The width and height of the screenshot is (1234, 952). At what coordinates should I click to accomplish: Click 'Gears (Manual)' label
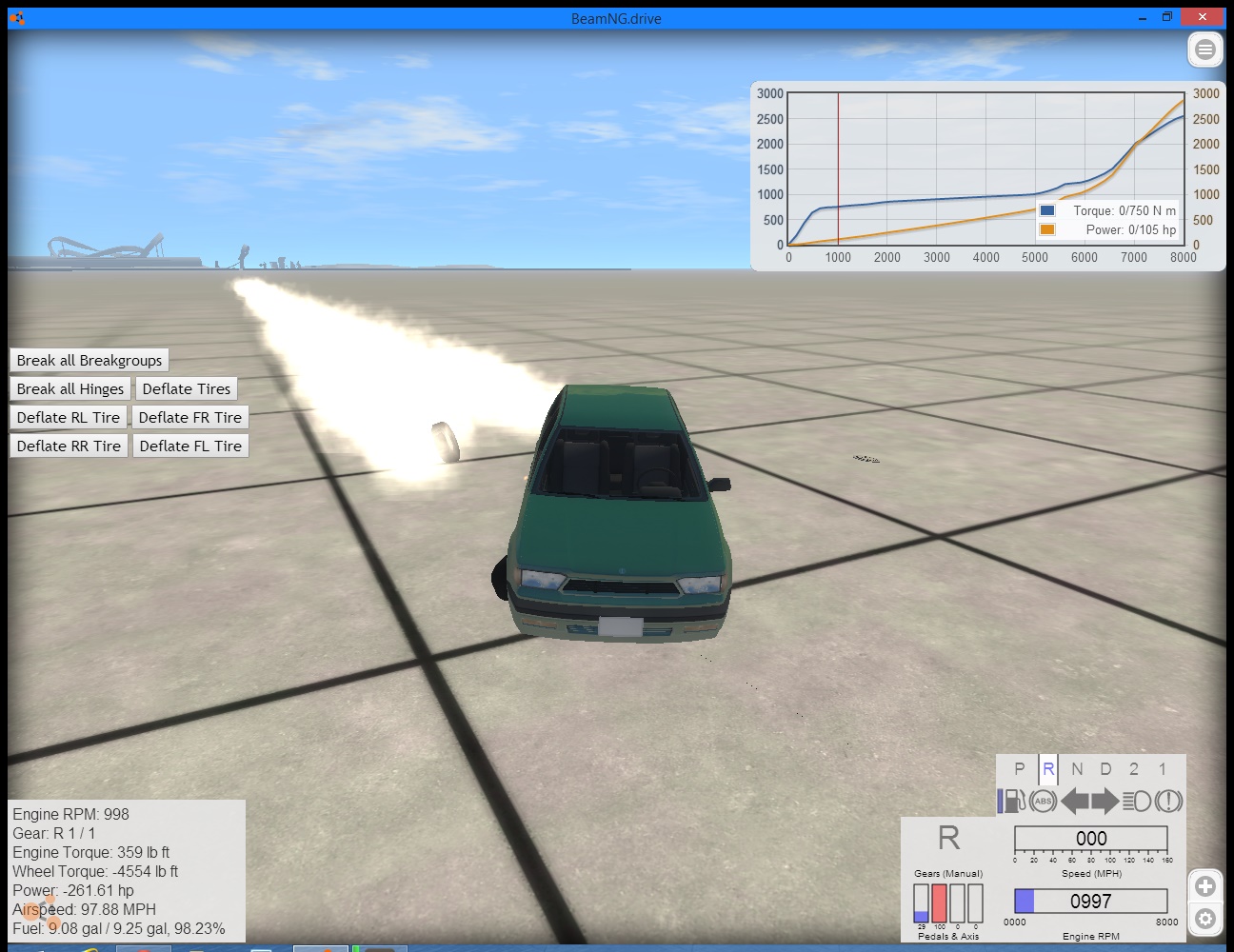click(x=948, y=873)
